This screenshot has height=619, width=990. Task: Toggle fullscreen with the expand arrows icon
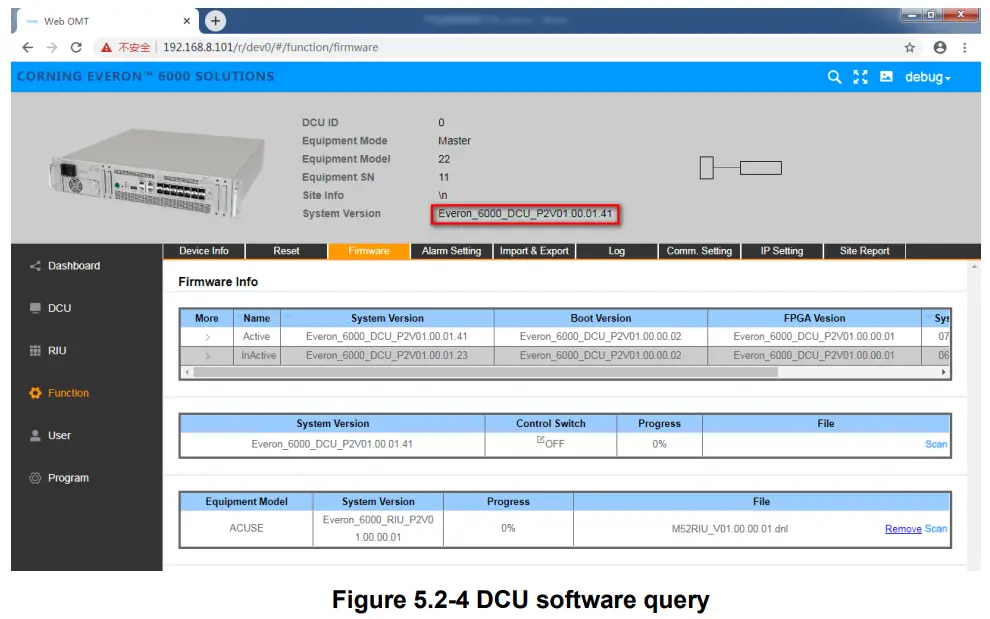coord(860,77)
